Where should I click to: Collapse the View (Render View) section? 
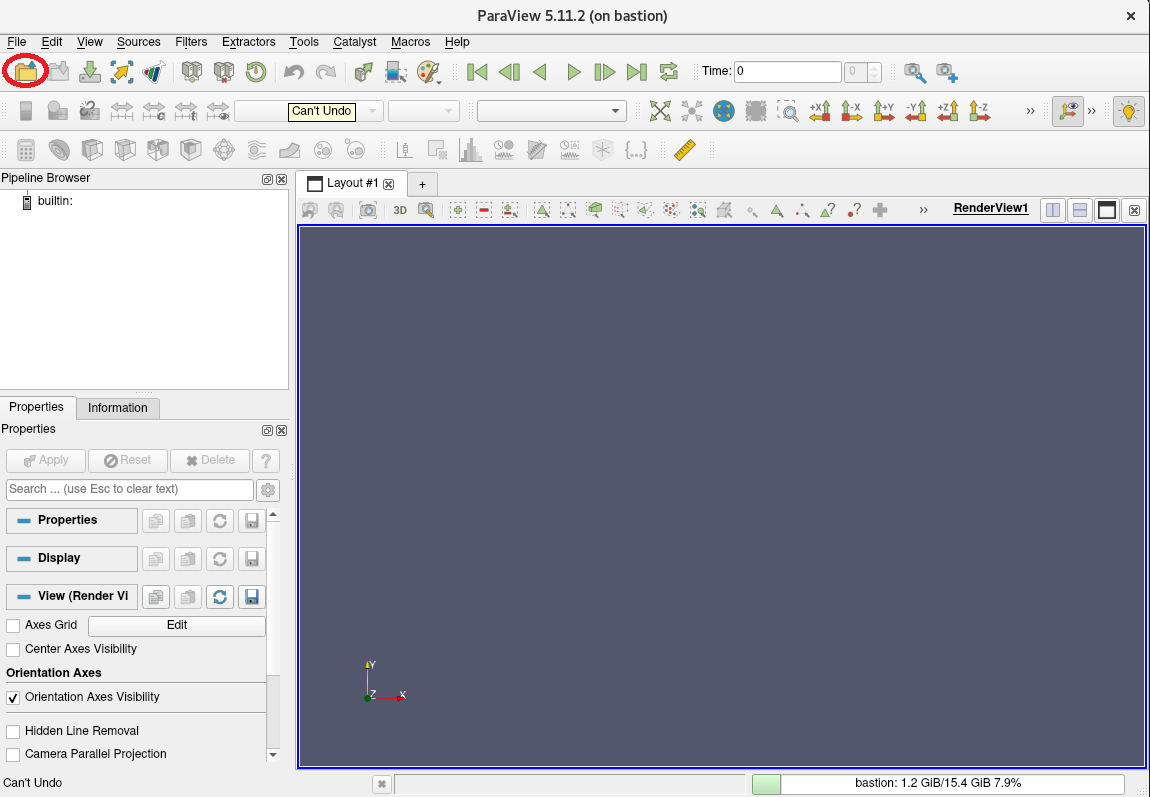coord(72,596)
